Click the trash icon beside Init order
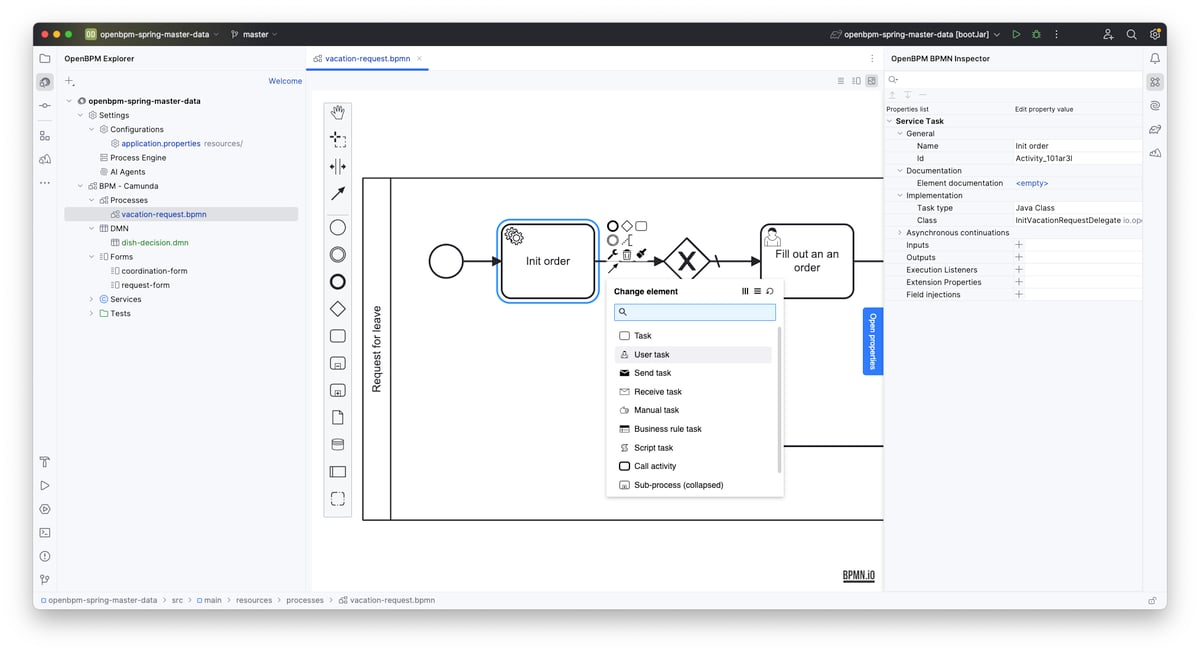1200x653 pixels. pyautogui.click(x=627, y=255)
